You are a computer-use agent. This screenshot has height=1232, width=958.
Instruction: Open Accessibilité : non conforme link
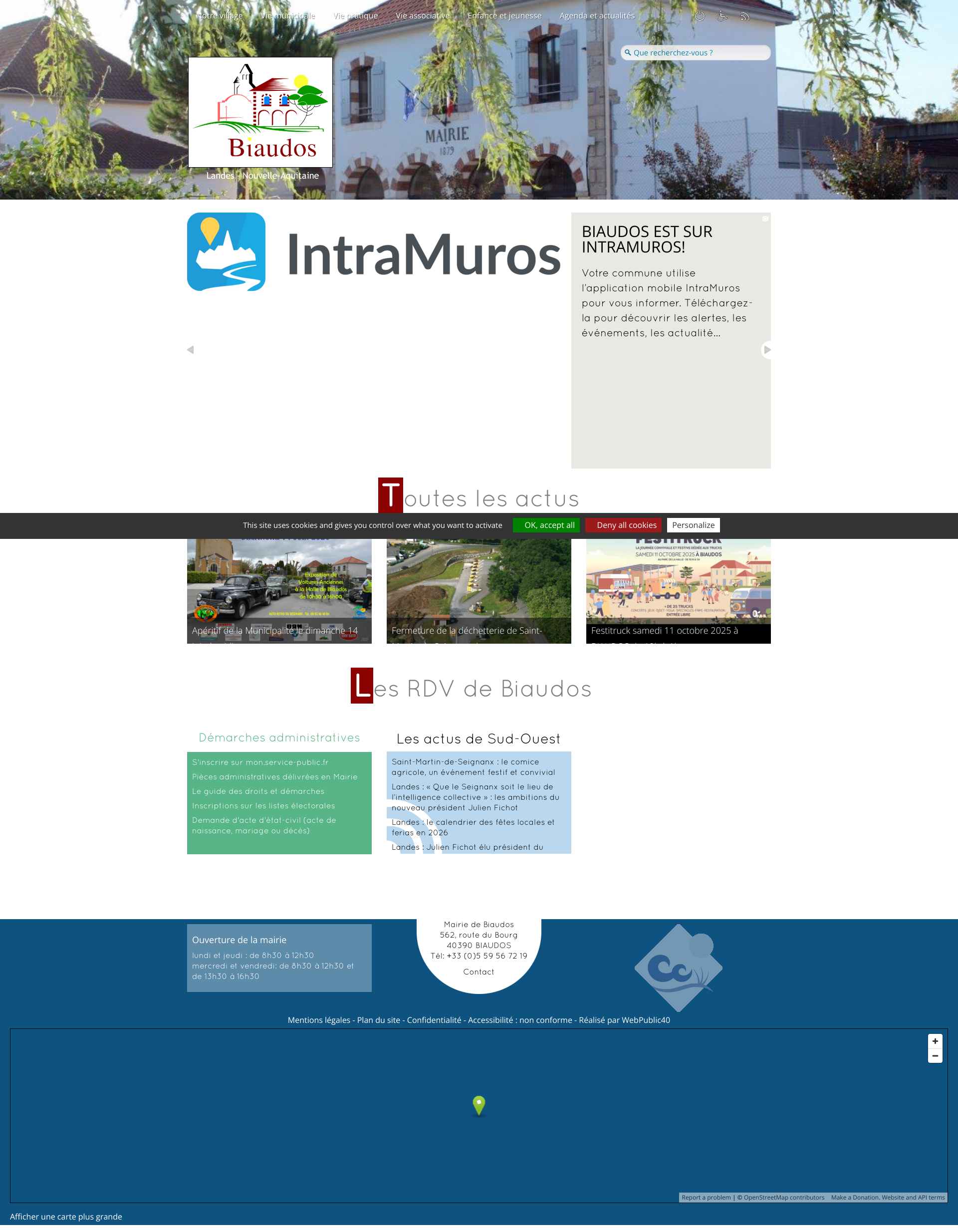[x=519, y=1020]
